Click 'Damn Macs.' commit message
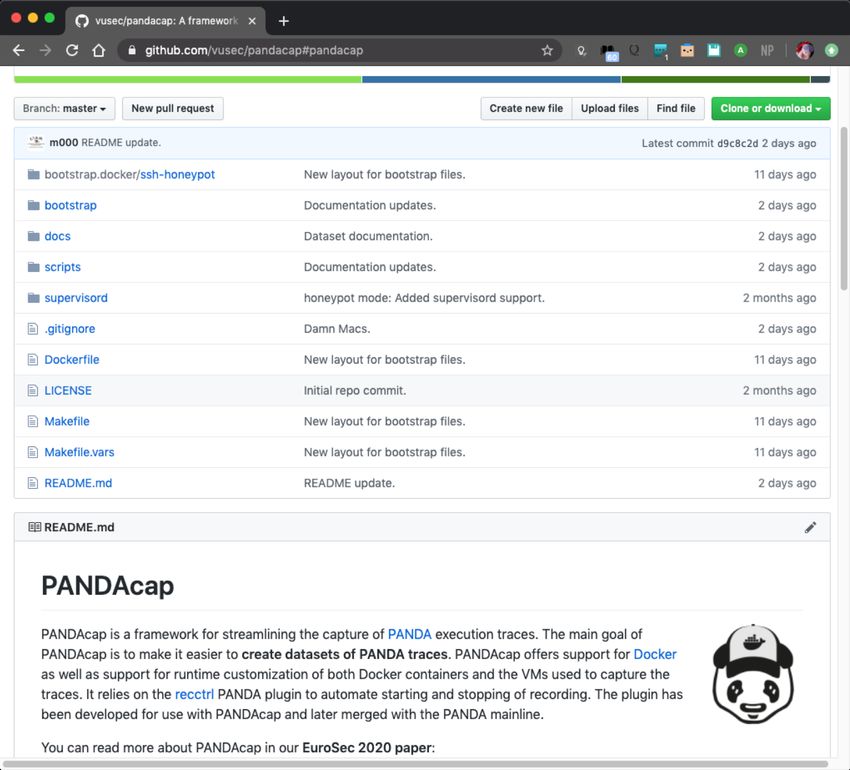The width and height of the screenshot is (850, 770). (x=337, y=329)
